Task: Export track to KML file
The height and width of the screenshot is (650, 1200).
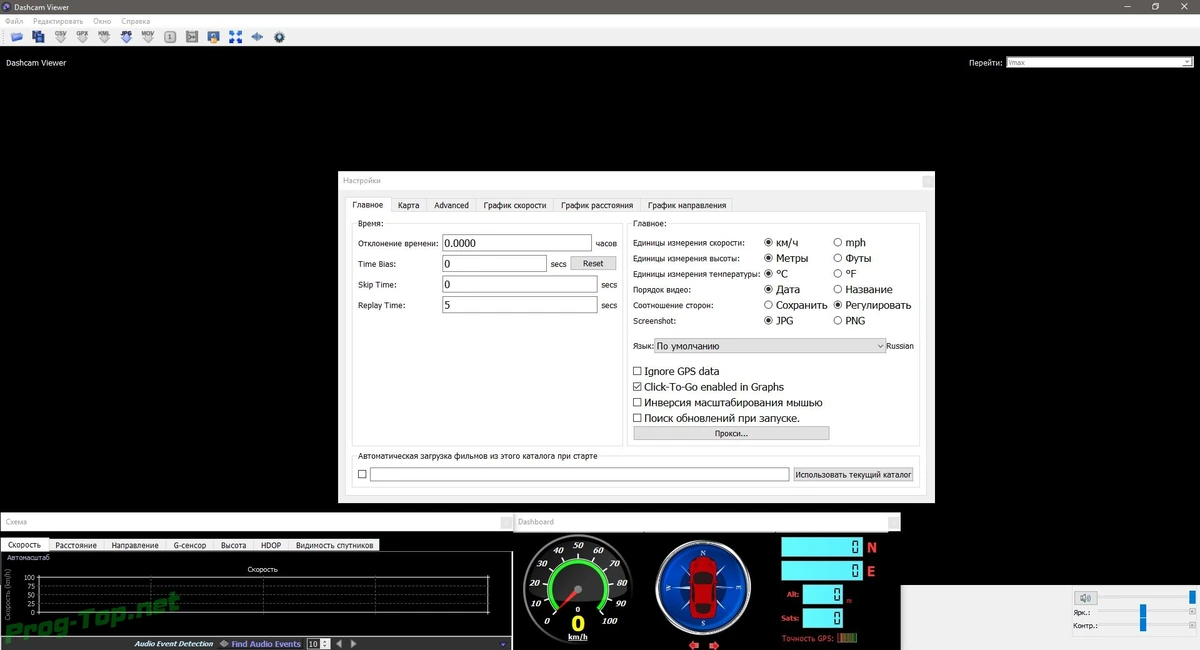Action: 104,36
